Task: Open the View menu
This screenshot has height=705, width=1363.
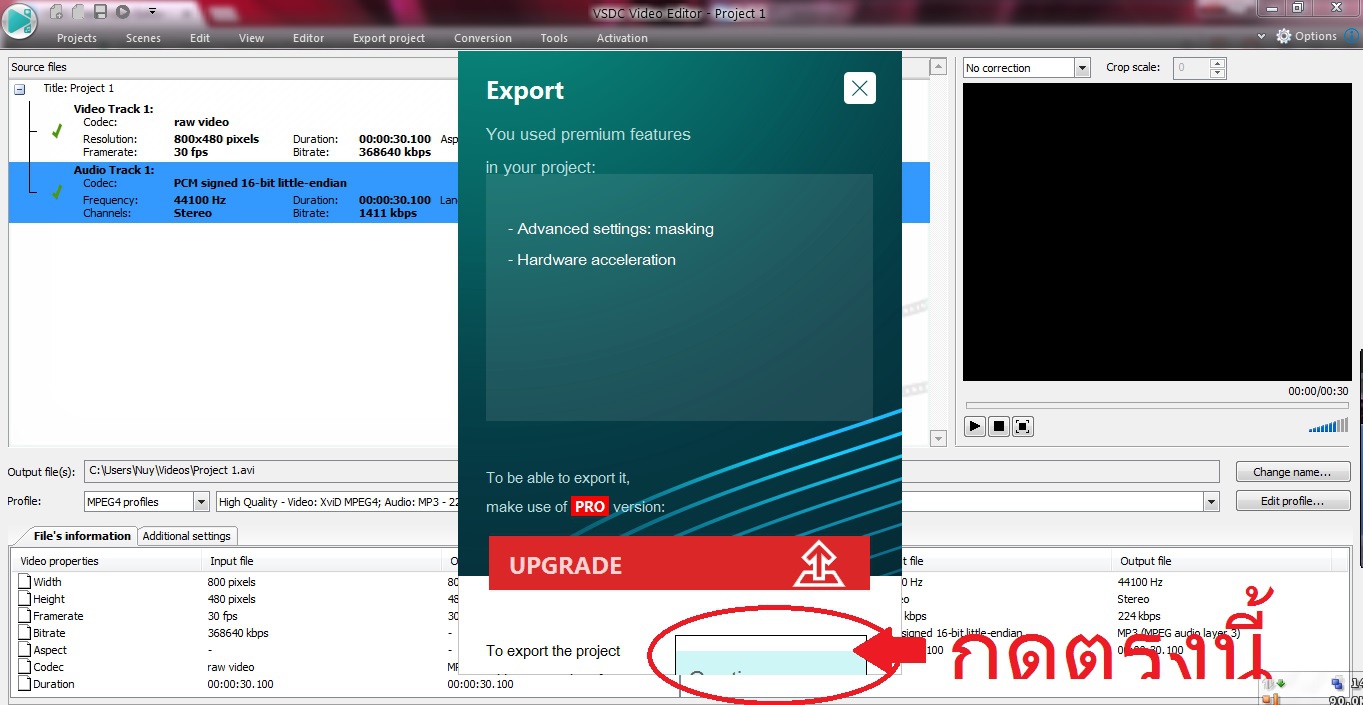Action: coord(251,38)
